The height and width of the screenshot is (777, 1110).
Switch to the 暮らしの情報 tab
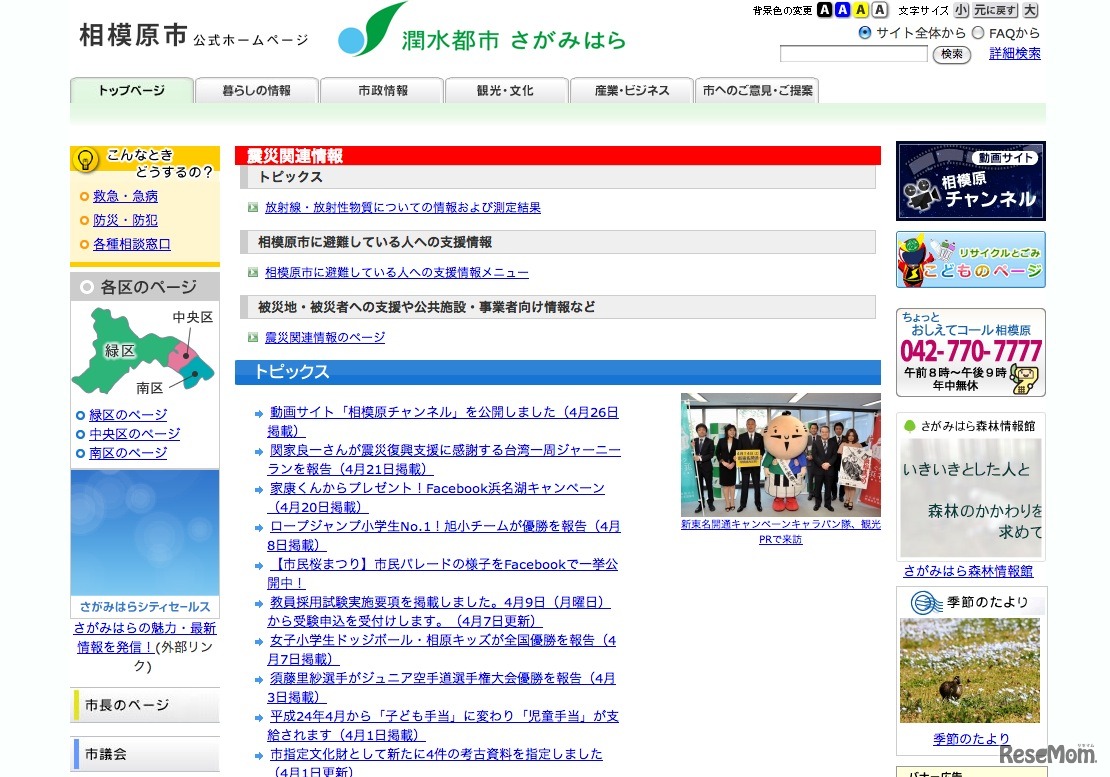point(257,89)
